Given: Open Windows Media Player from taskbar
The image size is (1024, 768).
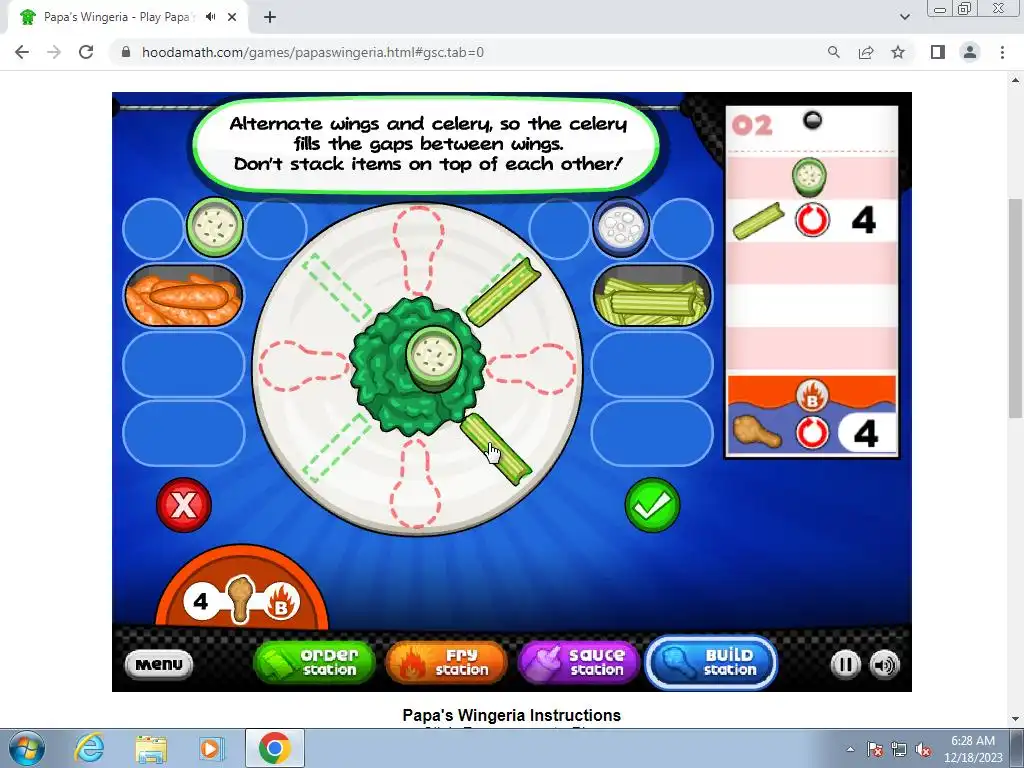Looking at the screenshot, I should [x=211, y=748].
